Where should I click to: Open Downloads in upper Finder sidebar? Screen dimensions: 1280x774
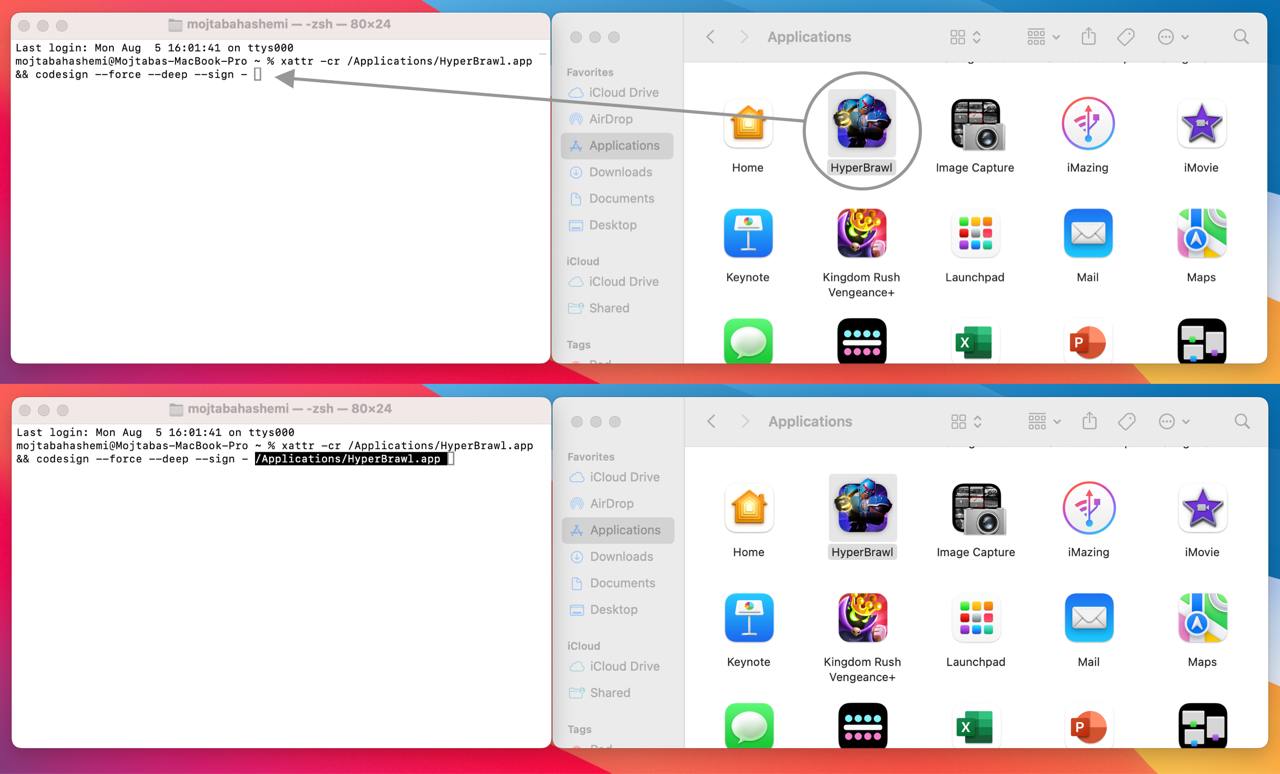pyautogui.click(x=616, y=172)
